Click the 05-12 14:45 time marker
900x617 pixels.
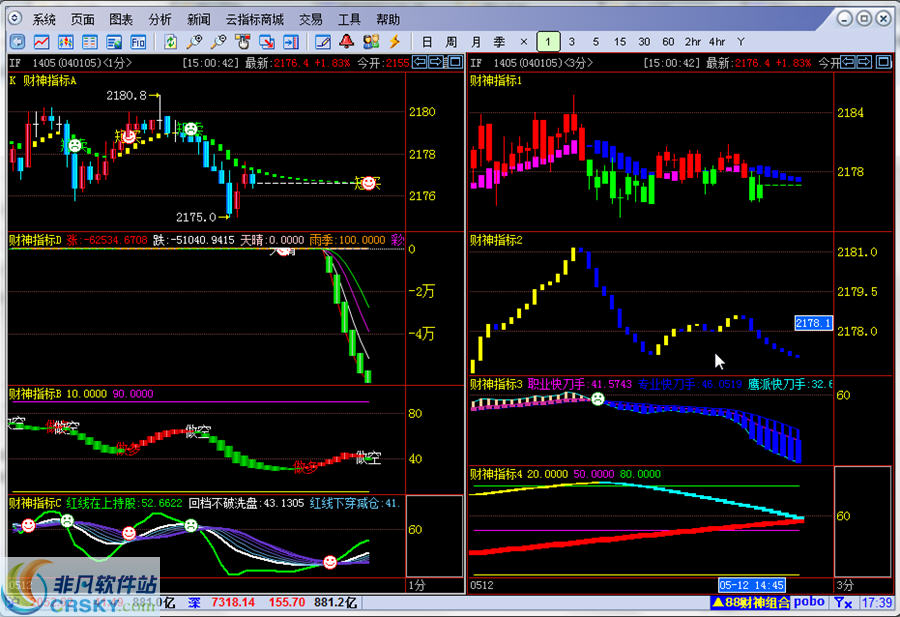(751, 585)
